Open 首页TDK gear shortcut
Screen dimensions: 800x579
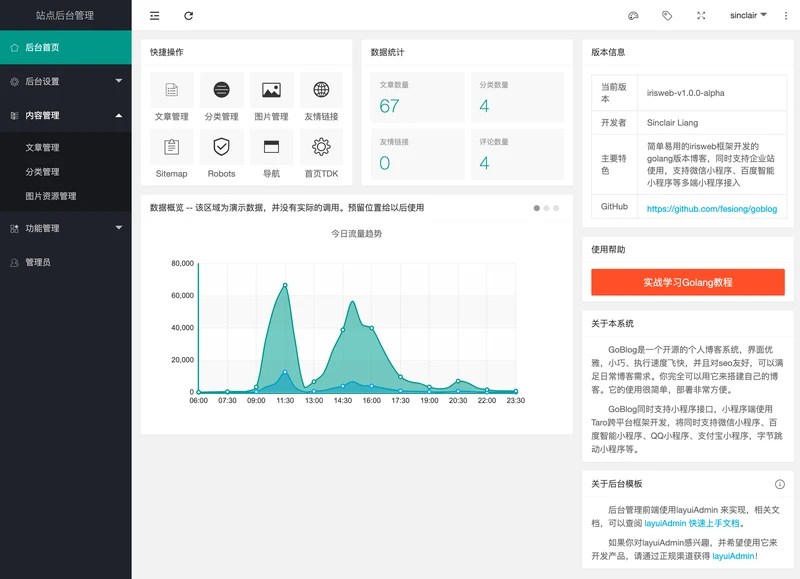[321, 147]
